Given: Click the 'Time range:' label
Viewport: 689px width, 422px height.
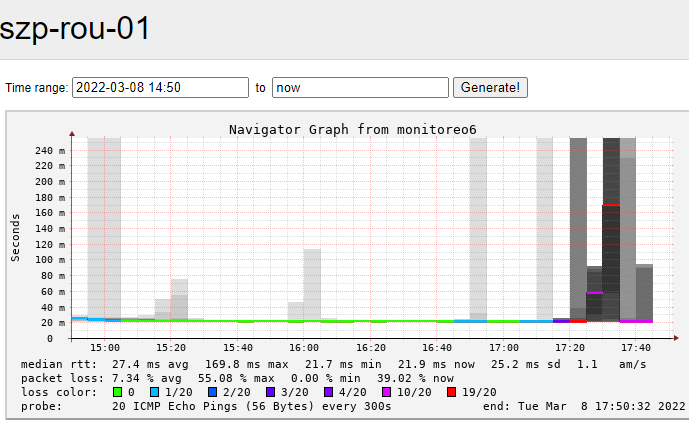Looking at the screenshot, I should 36,88.
